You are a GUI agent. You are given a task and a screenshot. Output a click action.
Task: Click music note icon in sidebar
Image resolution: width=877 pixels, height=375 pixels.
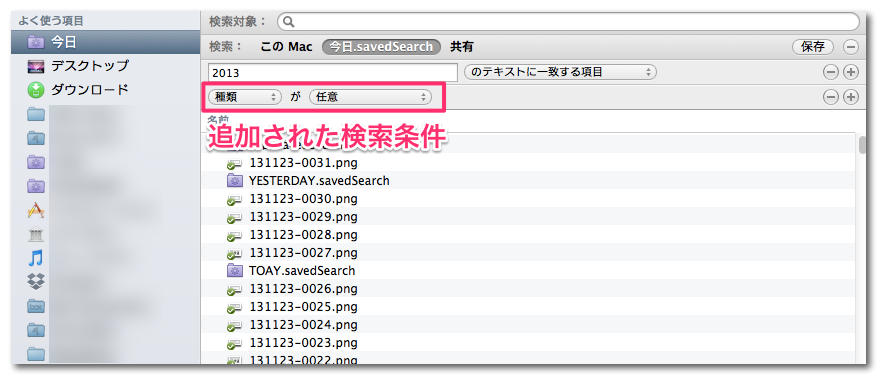pos(36,258)
